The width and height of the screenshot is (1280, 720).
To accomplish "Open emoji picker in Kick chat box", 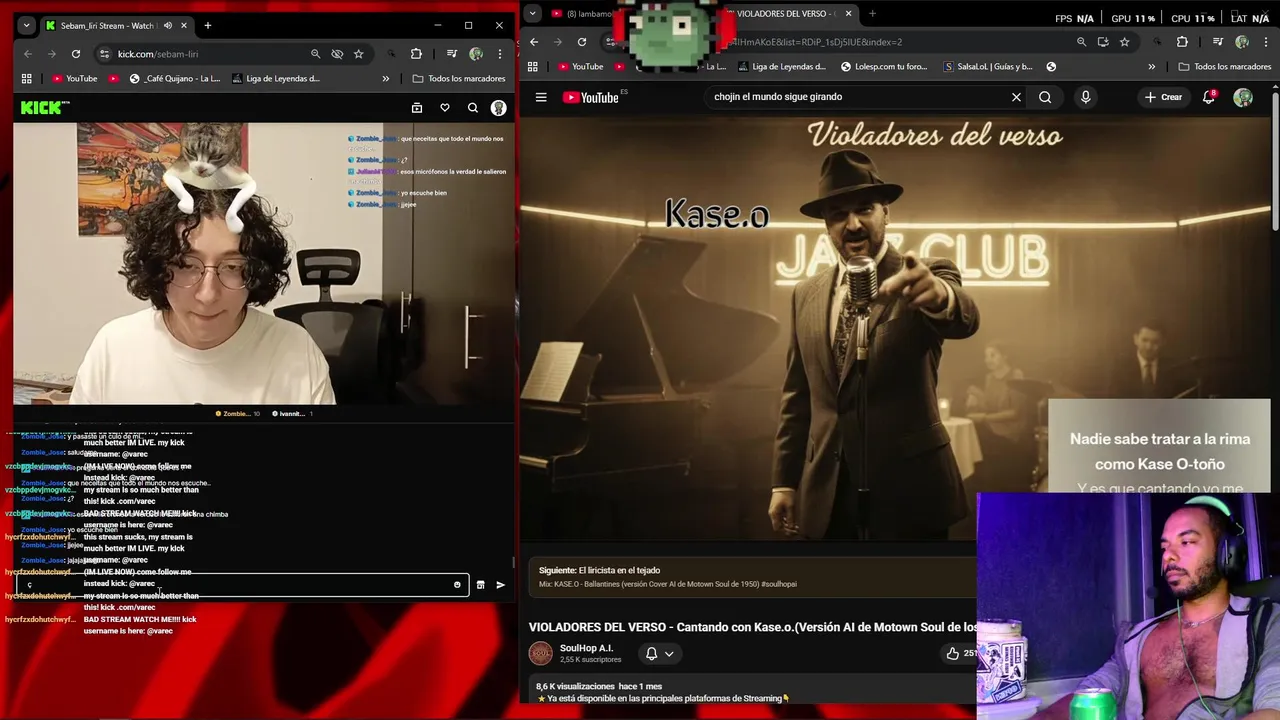I will click(457, 585).
